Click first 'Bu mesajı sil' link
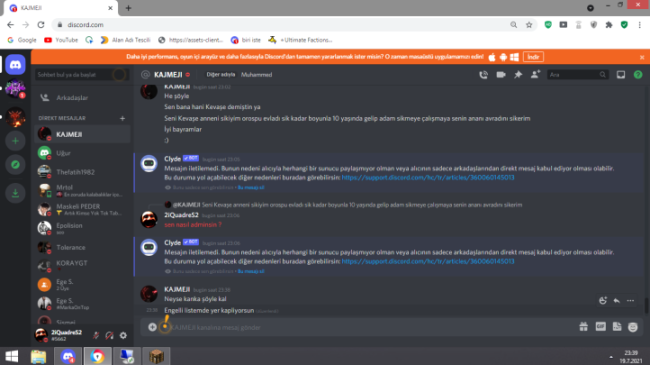650x365 pixels. (251, 187)
